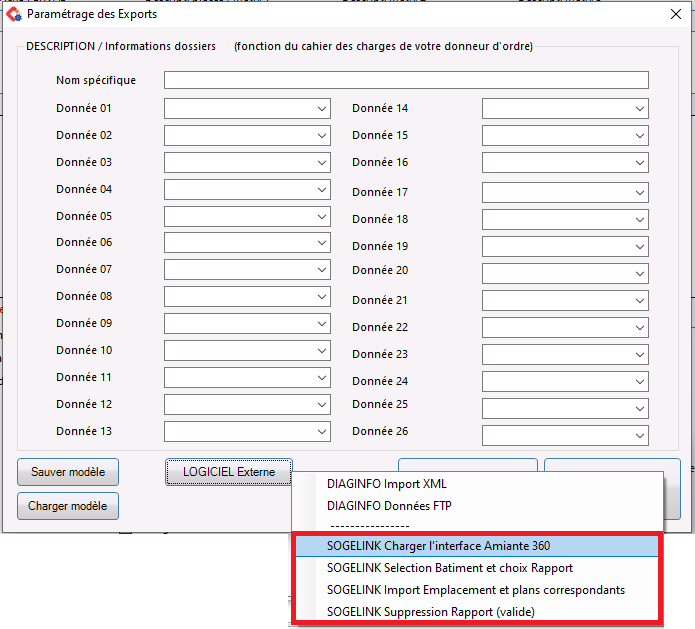Image resolution: width=695 pixels, height=629 pixels.
Task: Open the Donnée 10 dropdown
Action: (247, 351)
